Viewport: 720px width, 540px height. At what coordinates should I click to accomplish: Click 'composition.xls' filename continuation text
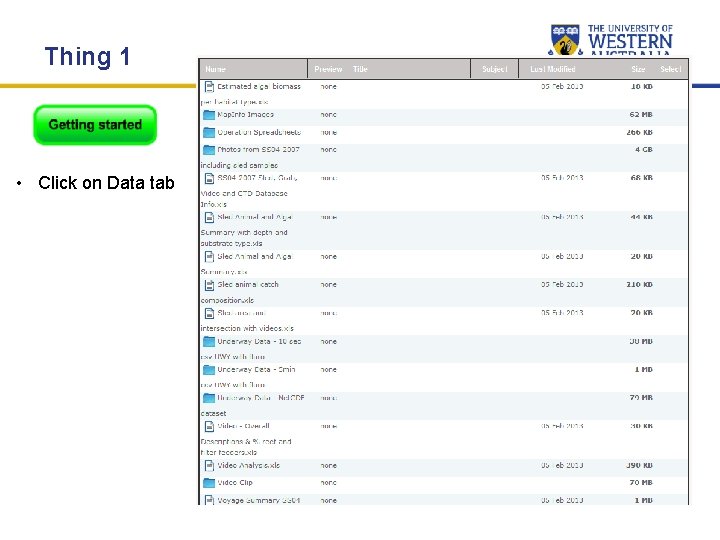pos(227,300)
